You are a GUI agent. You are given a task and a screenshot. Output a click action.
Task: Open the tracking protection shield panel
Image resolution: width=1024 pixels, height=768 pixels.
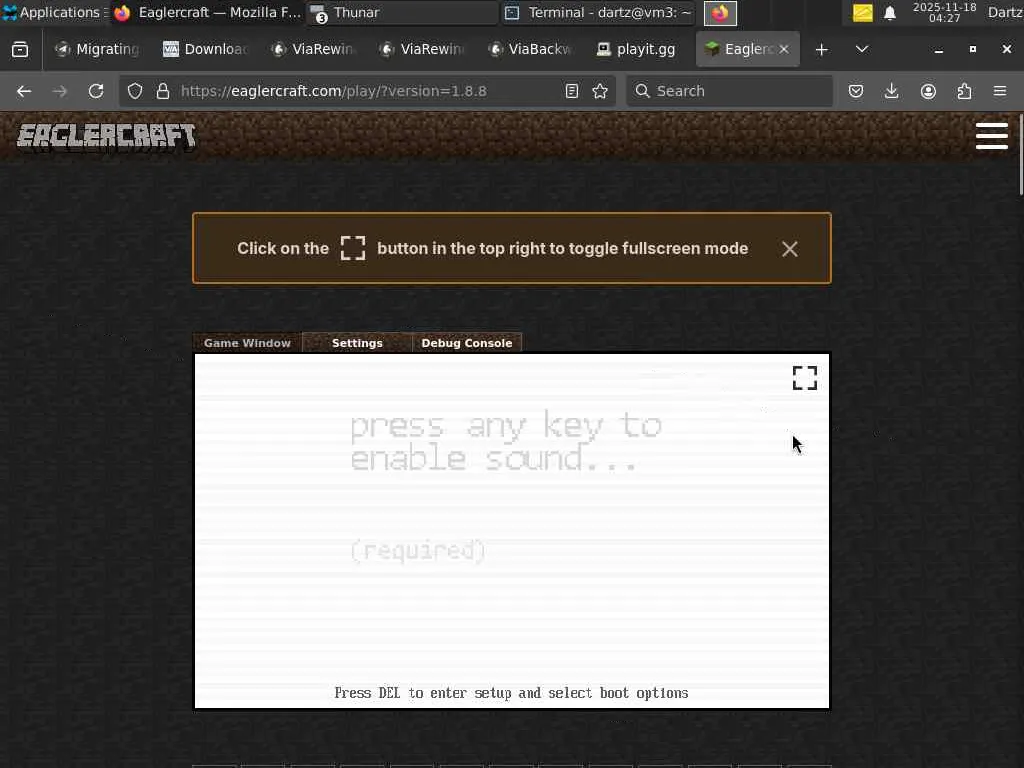point(135,91)
